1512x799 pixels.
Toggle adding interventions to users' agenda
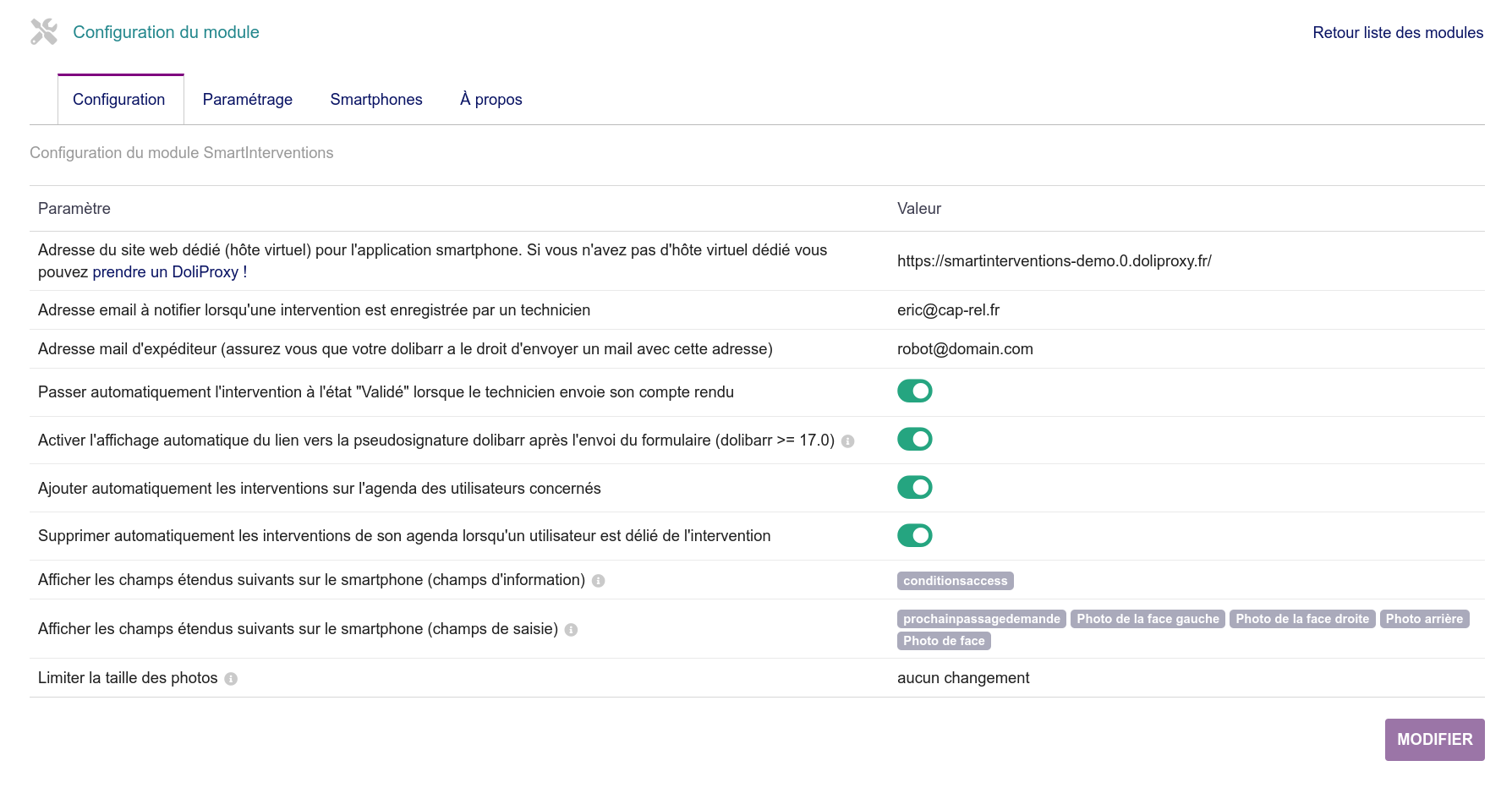point(914,488)
